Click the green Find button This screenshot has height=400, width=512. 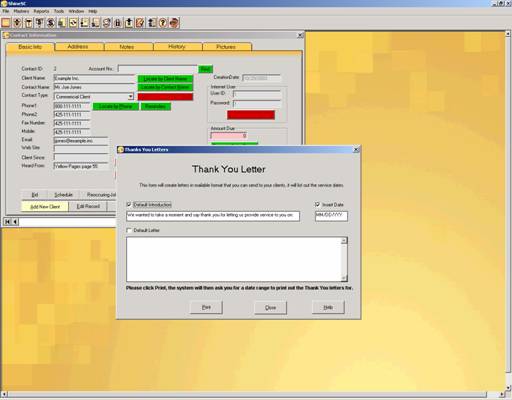(205, 69)
